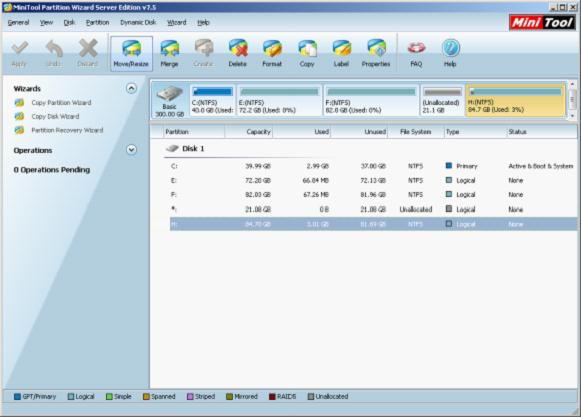The image size is (581, 417).
Task: Click the Status column header
Action: tap(541, 132)
